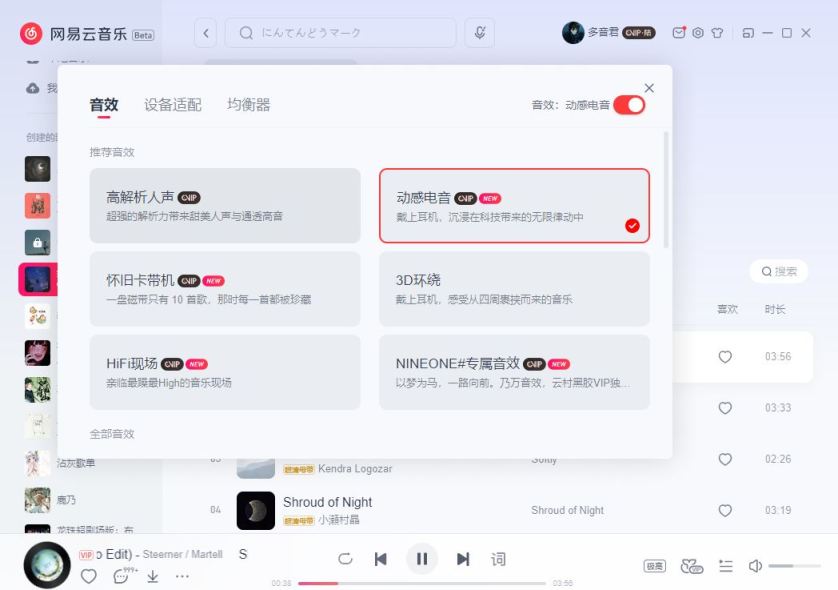This screenshot has height=590, width=838.
Task: Close the sound effects dialog
Action: tap(649, 88)
